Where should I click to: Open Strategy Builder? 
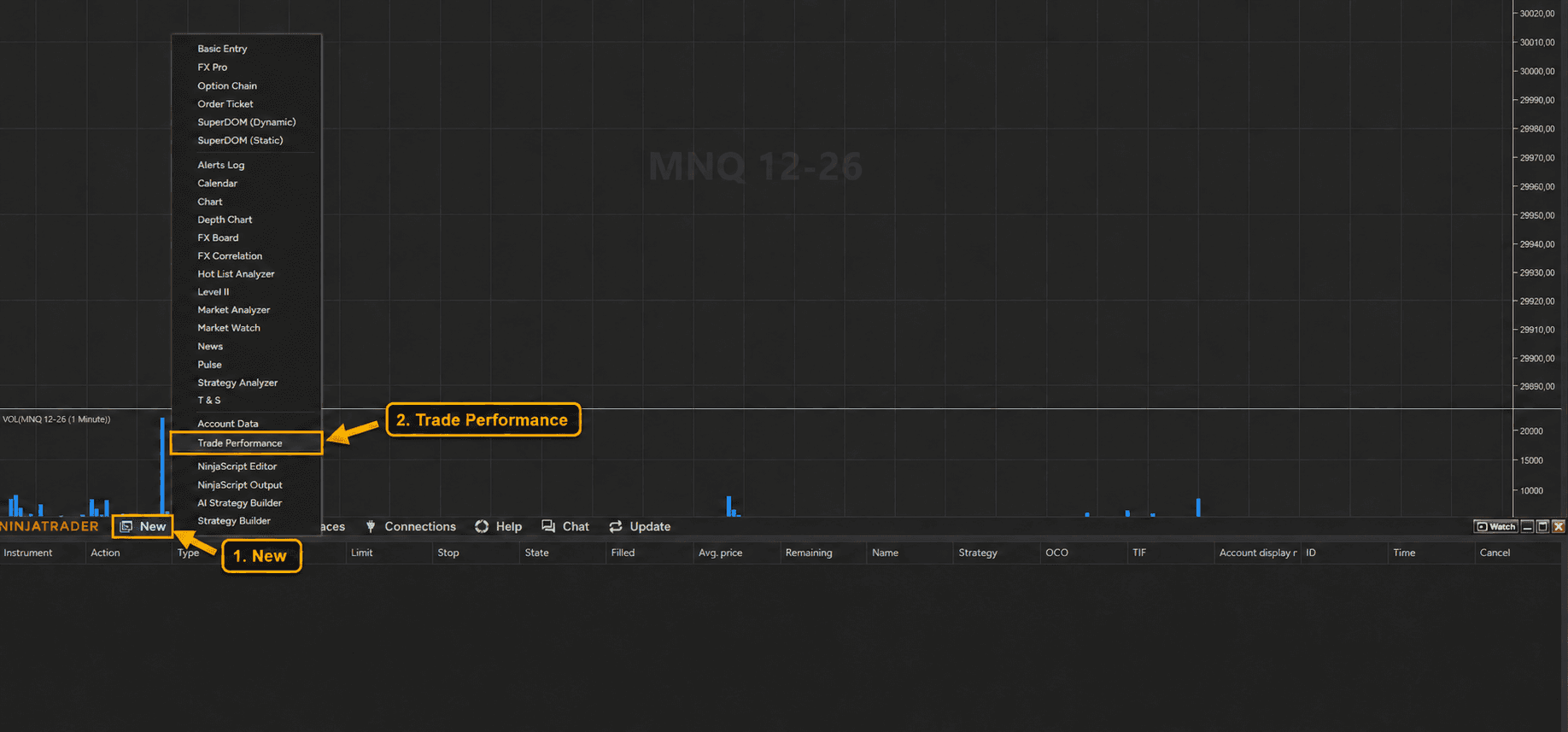pyautogui.click(x=234, y=520)
